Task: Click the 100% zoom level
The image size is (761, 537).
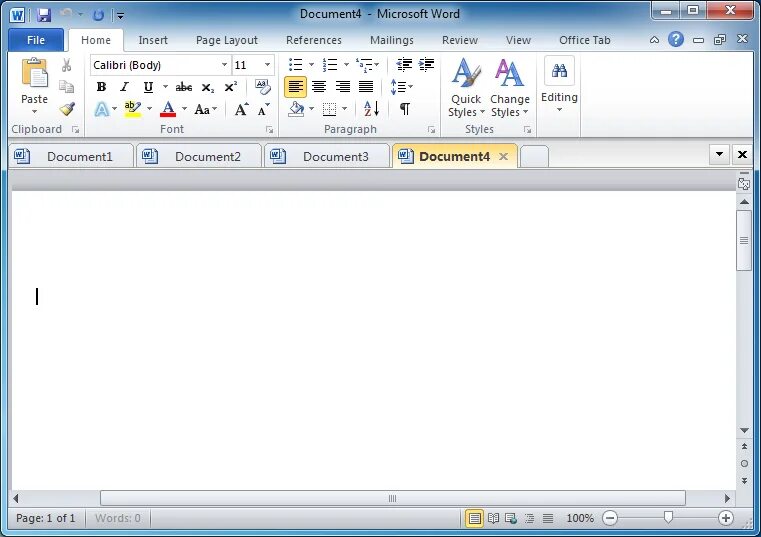Action: (x=580, y=519)
